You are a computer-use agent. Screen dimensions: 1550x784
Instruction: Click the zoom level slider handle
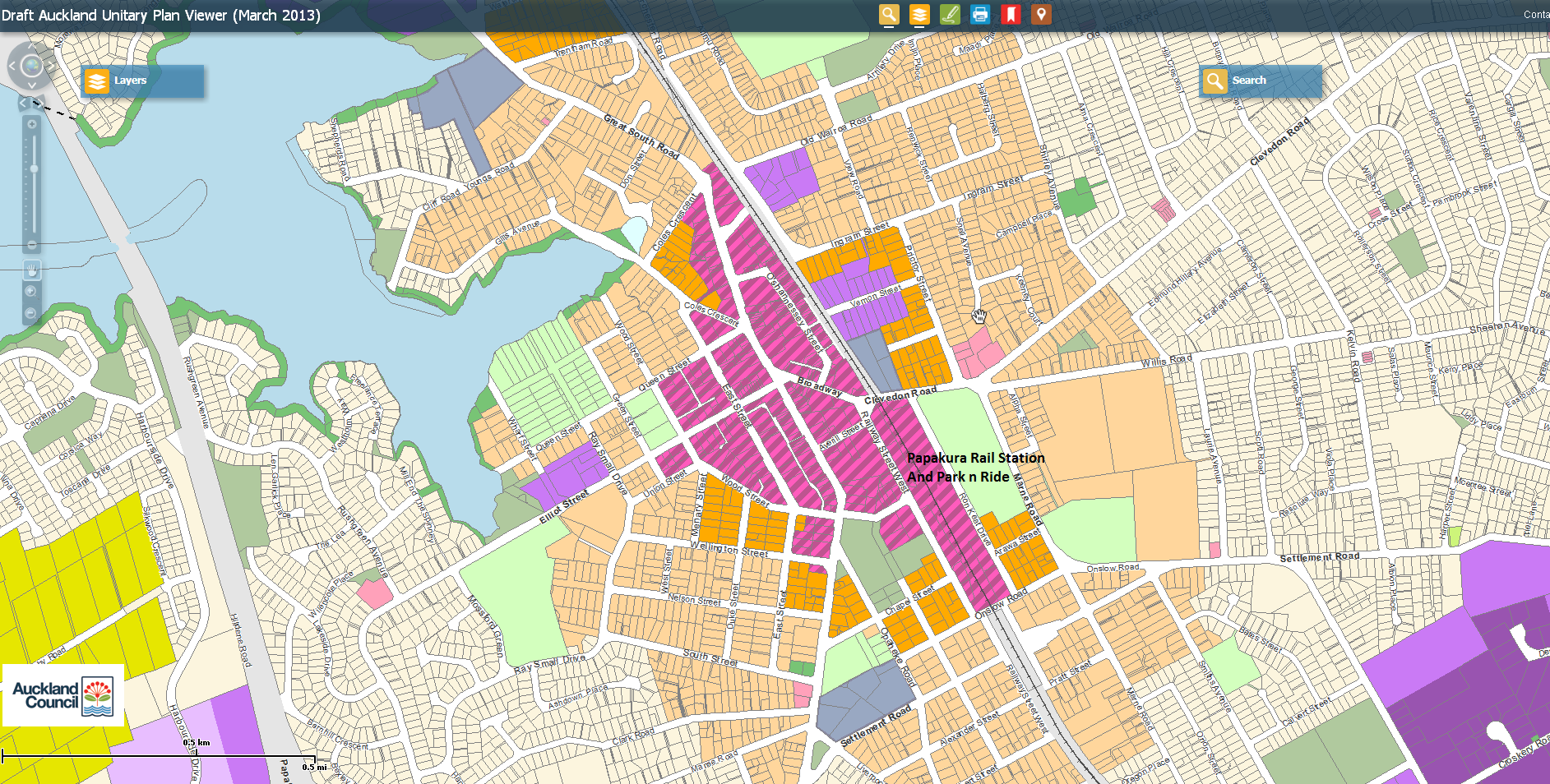pos(34,168)
